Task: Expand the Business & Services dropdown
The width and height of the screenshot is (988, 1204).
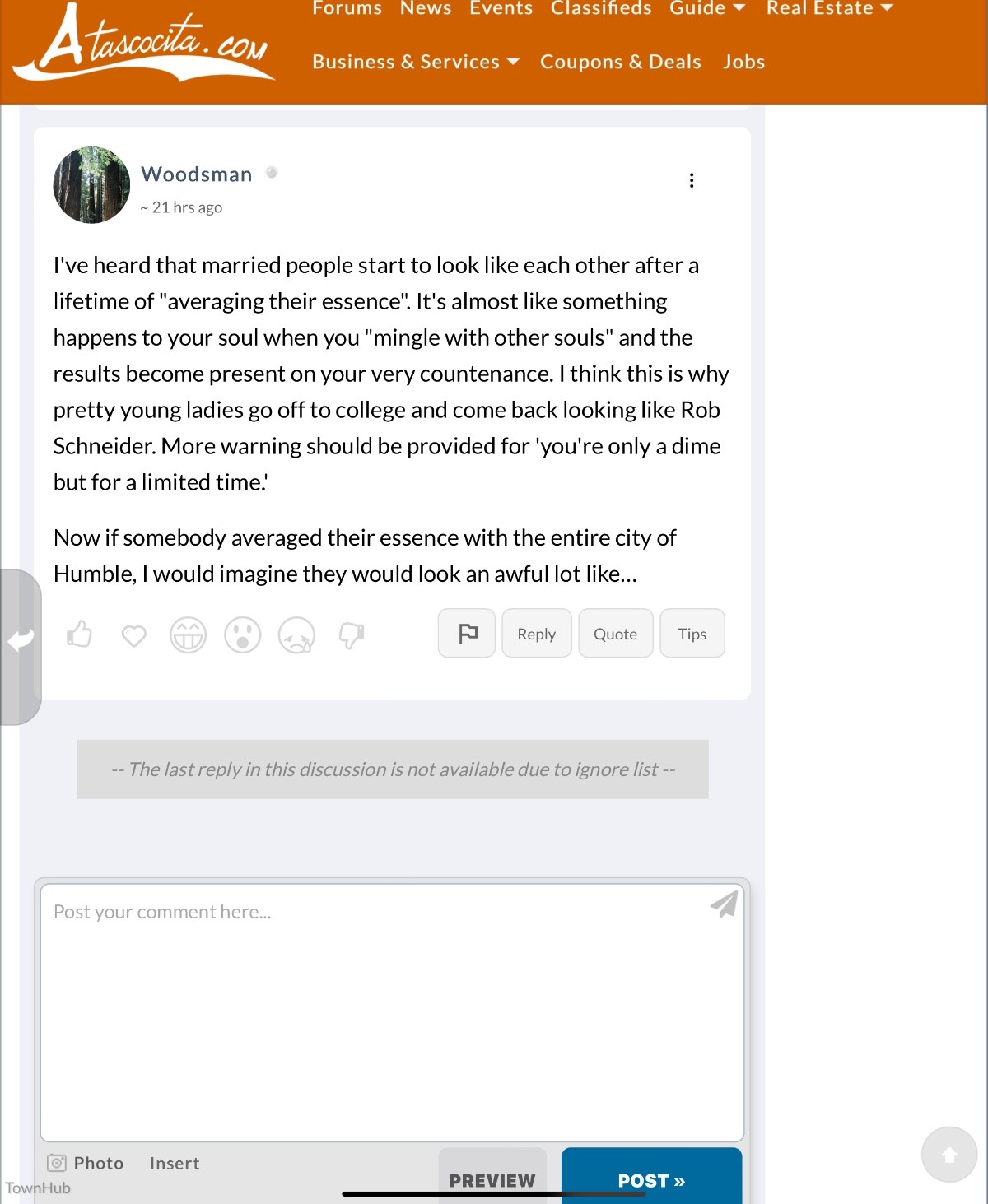Action: [416, 62]
